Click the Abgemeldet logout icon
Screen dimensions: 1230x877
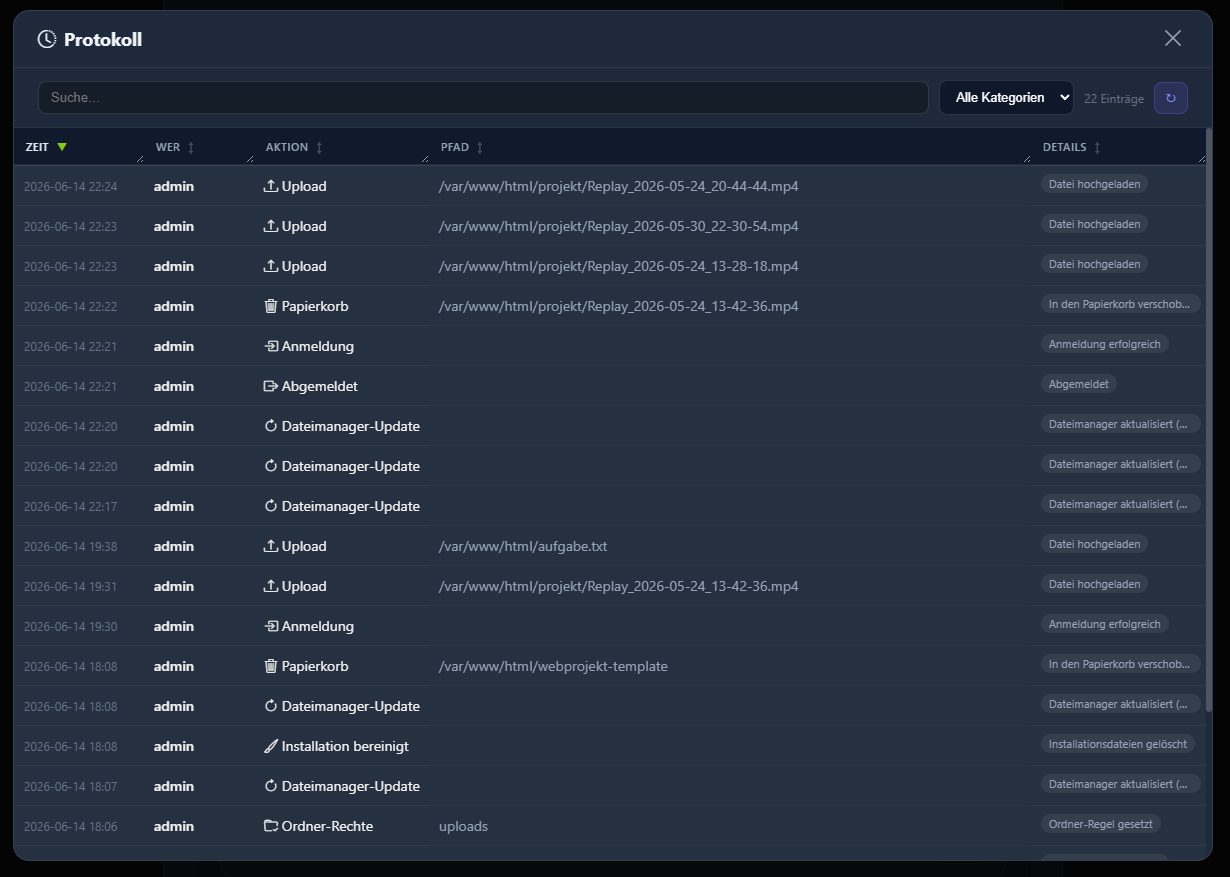(270, 386)
